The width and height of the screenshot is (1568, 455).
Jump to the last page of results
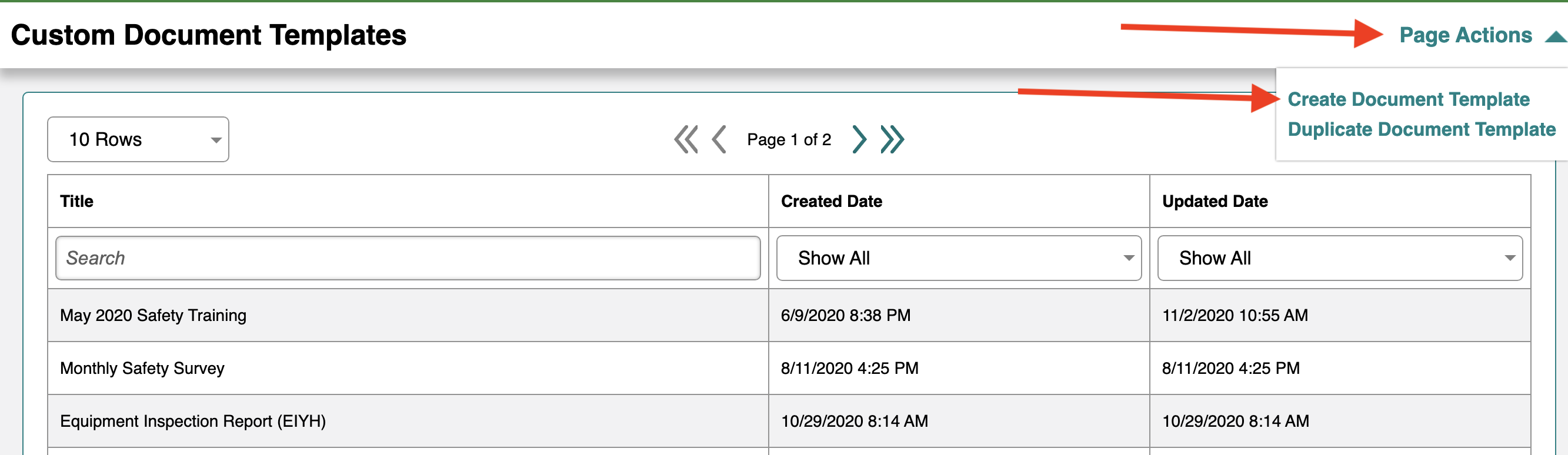(892, 139)
